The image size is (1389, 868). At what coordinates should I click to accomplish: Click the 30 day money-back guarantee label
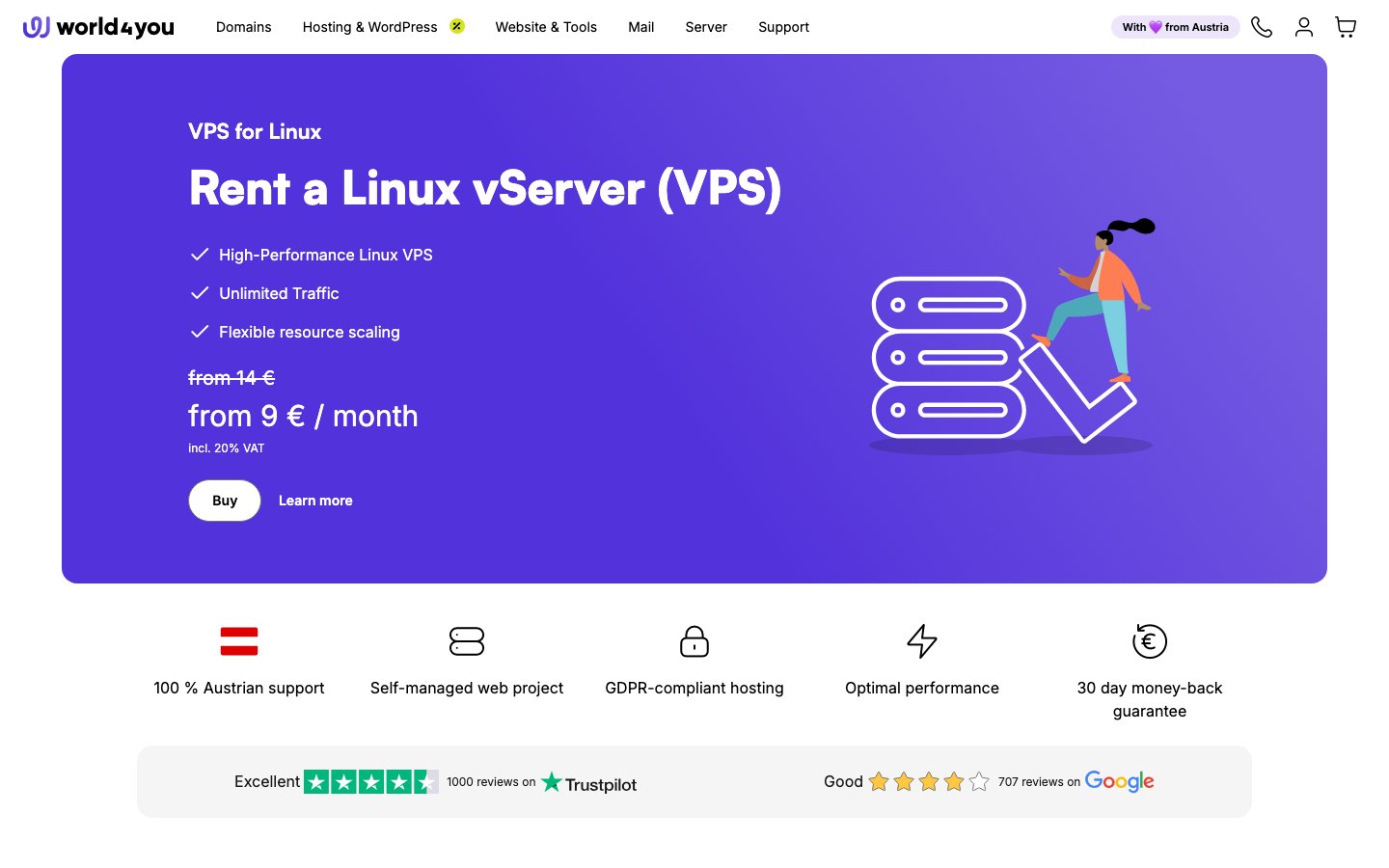[1150, 699]
